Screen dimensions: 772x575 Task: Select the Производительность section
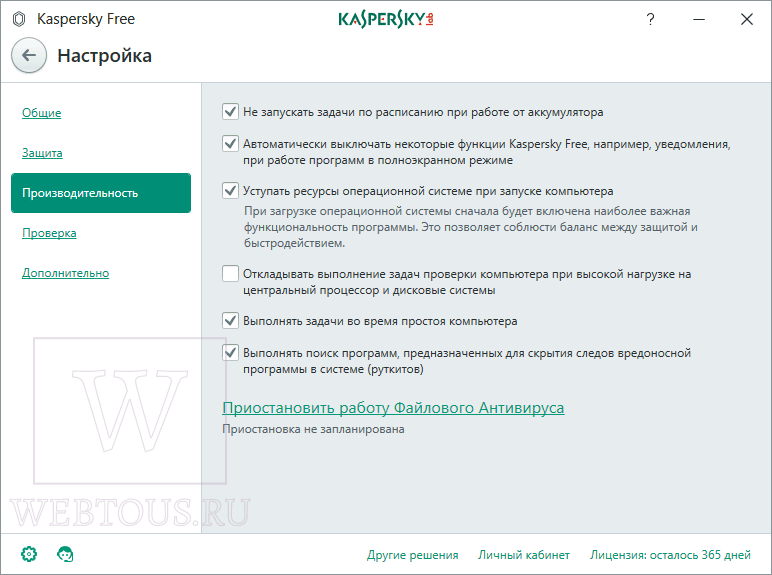pos(101,193)
